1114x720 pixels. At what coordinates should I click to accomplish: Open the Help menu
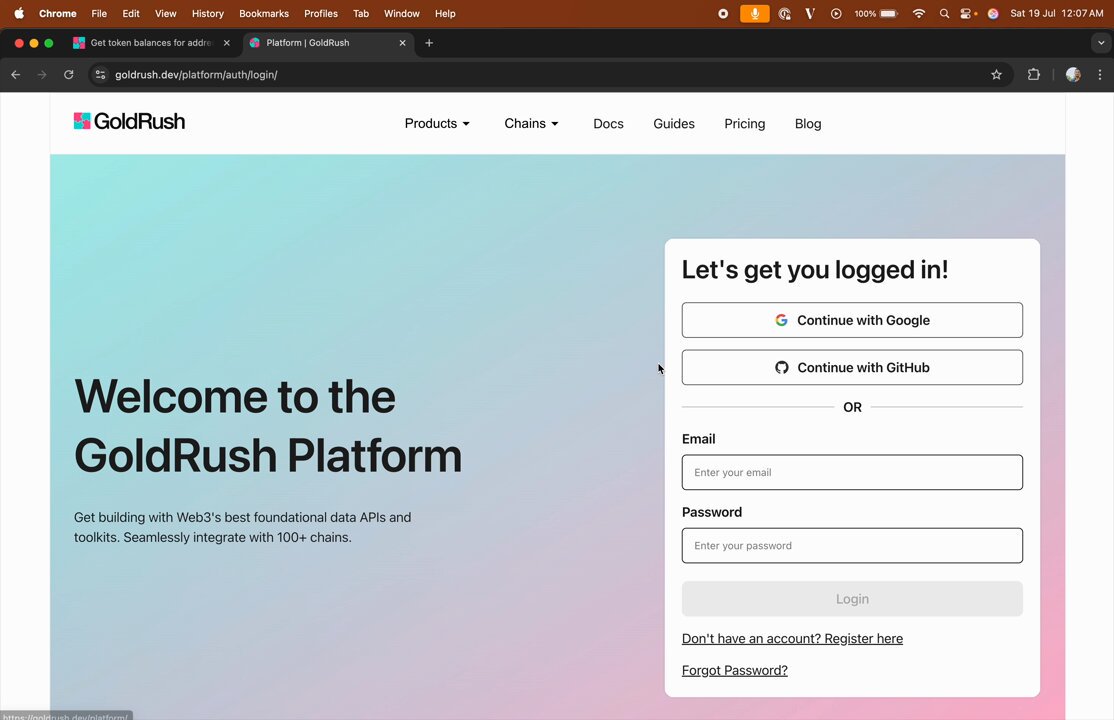click(445, 14)
